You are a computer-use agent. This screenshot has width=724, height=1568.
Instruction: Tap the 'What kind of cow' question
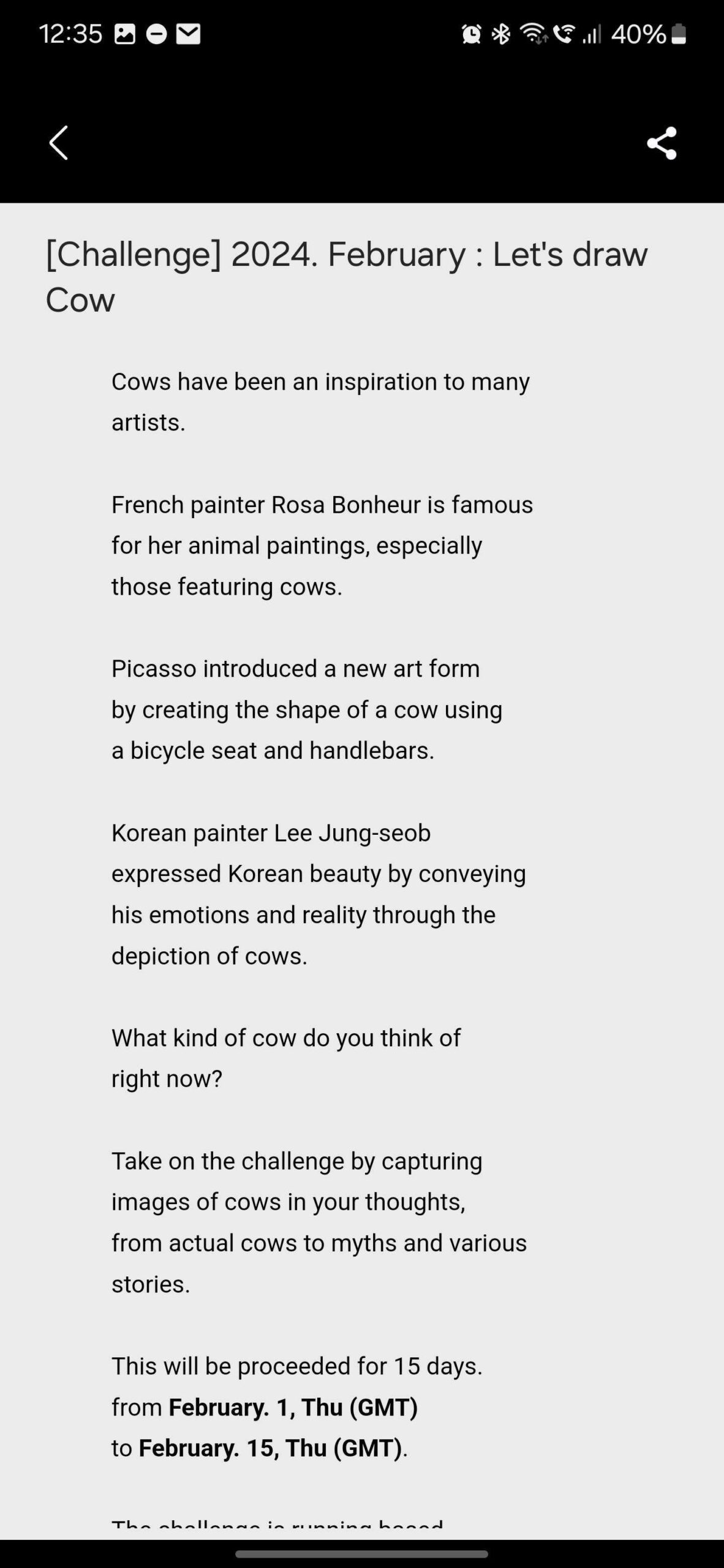pyautogui.click(x=285, y=1058)
